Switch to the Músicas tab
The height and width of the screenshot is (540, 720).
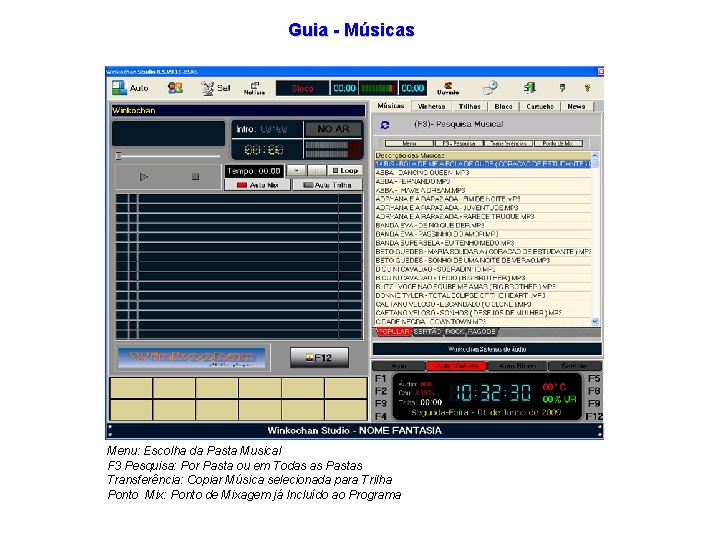(x=391, y=106)
